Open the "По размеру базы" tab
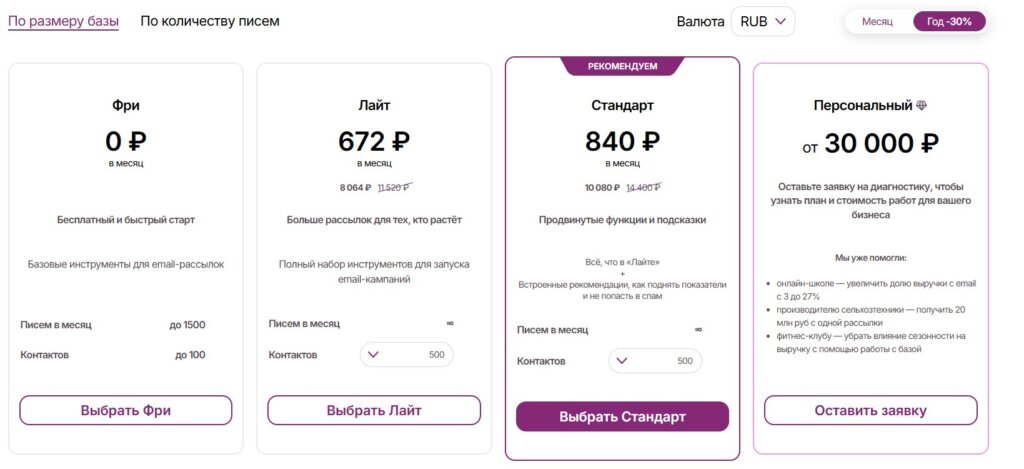The height and width of the screenshot is (469, 1024). tap(63, 21)
